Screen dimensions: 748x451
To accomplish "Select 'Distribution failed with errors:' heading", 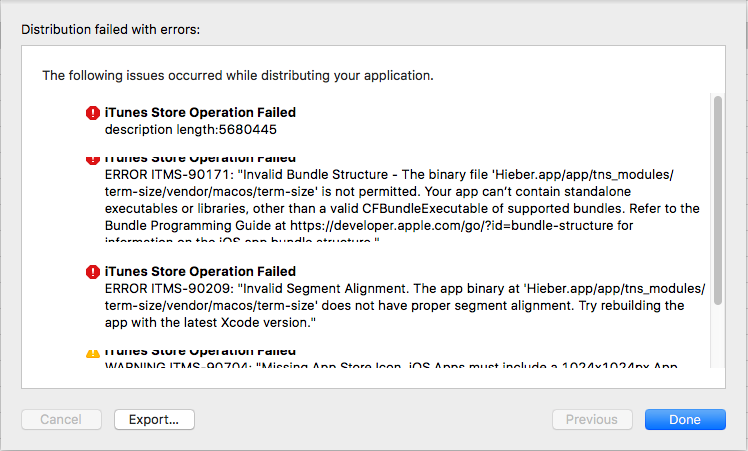I will point(111,30).
